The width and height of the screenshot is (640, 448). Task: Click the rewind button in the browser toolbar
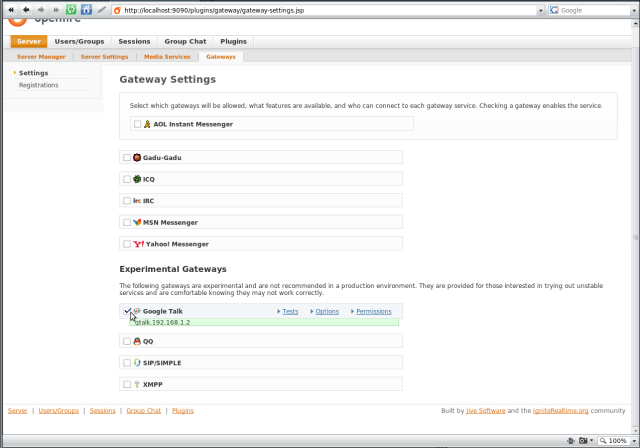coord(11,10)
